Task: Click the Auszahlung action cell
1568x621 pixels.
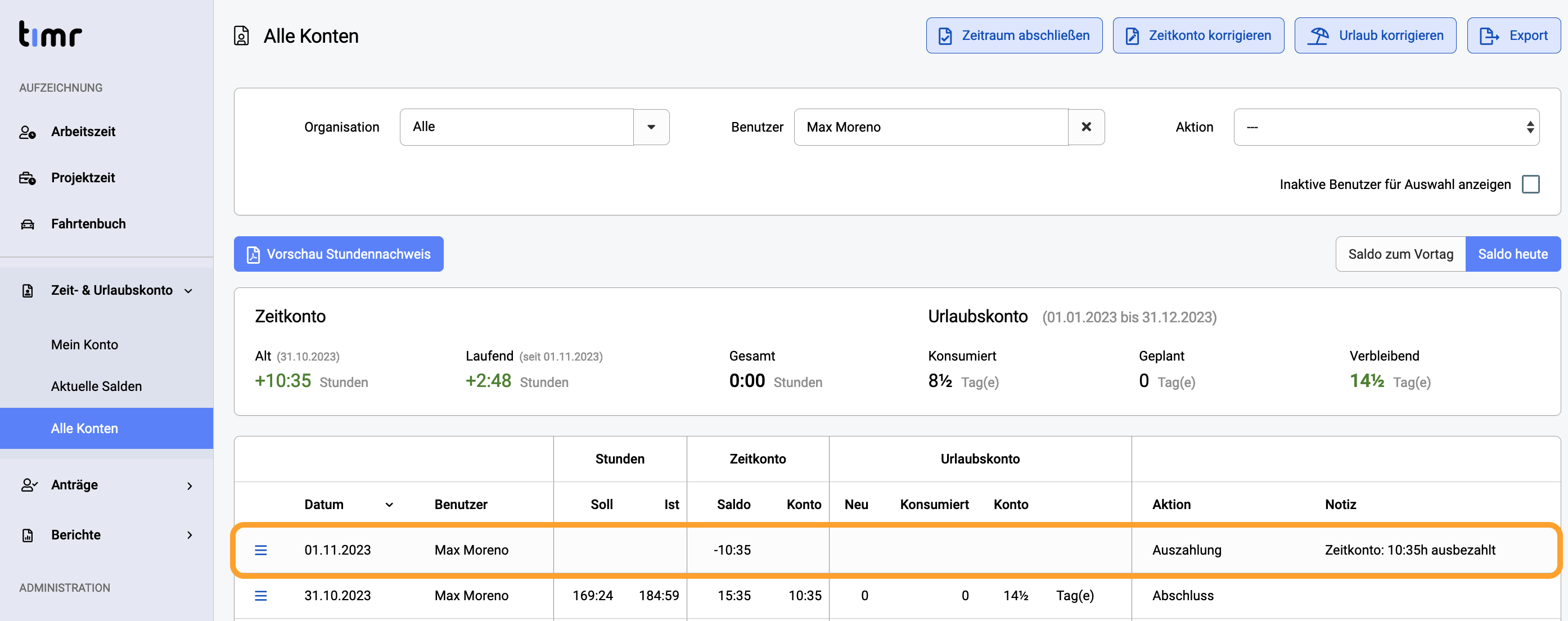Action: click(x=1186, y=550)
